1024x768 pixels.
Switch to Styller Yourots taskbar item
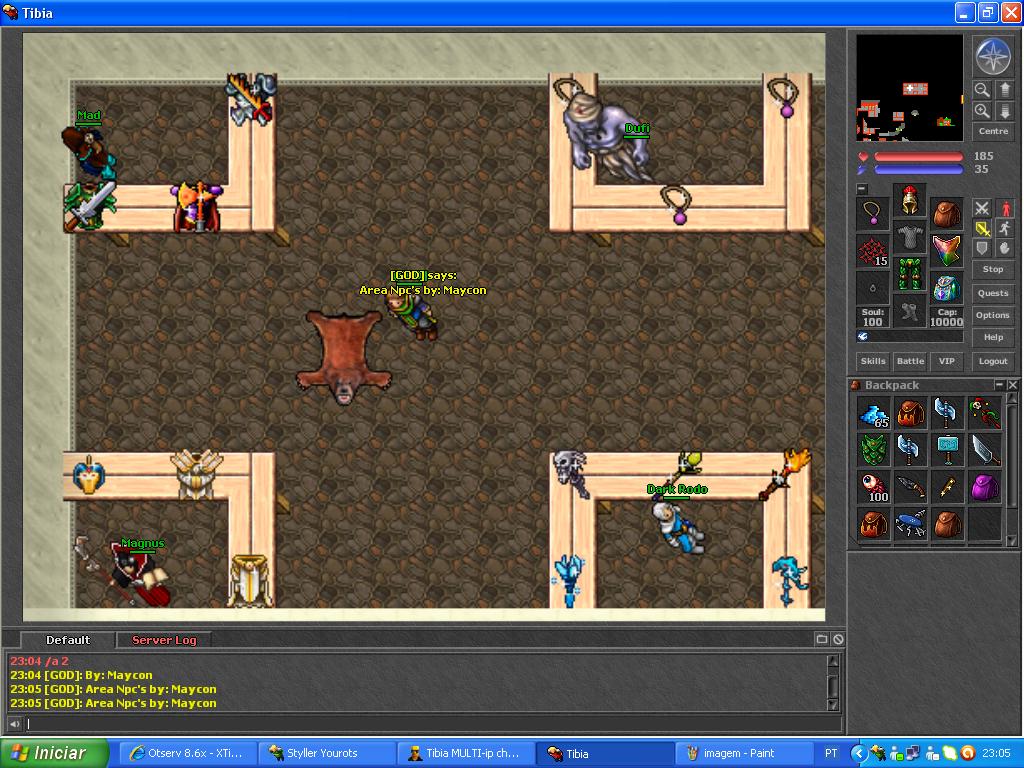[x=326, y=753]
